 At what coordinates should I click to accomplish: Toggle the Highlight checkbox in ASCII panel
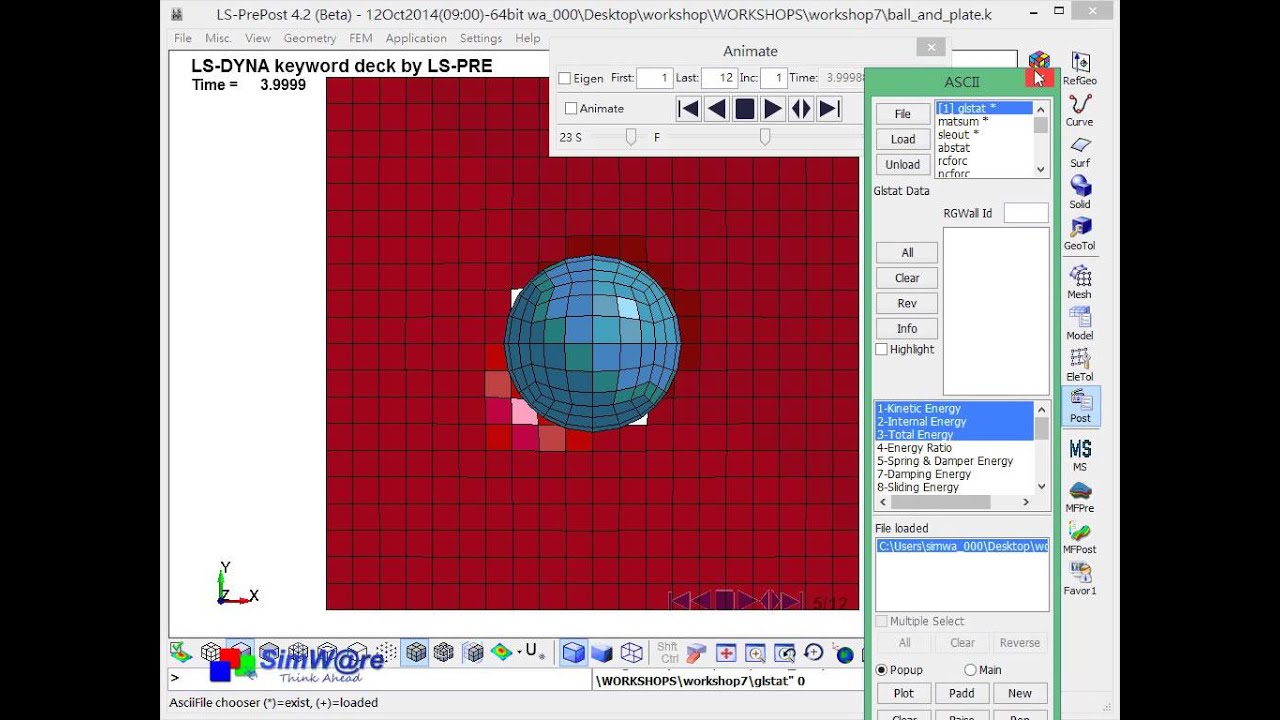881,349
